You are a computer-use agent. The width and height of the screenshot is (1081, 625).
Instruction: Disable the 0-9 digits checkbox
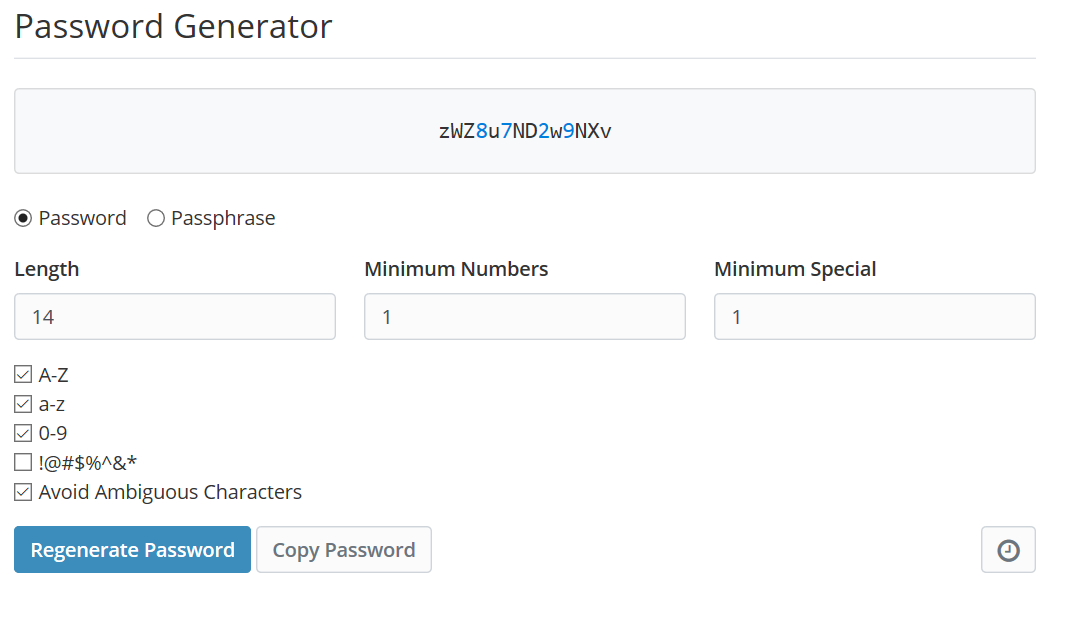tap(22, 432)
